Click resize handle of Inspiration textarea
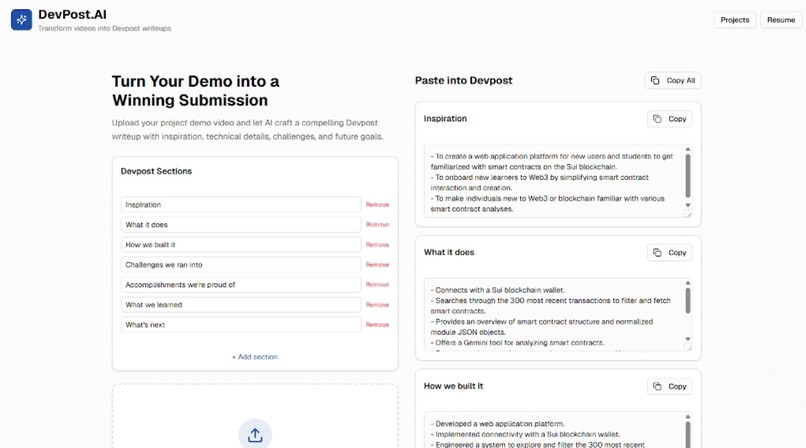Screen dimensions: 806x448 coord(689,214)
